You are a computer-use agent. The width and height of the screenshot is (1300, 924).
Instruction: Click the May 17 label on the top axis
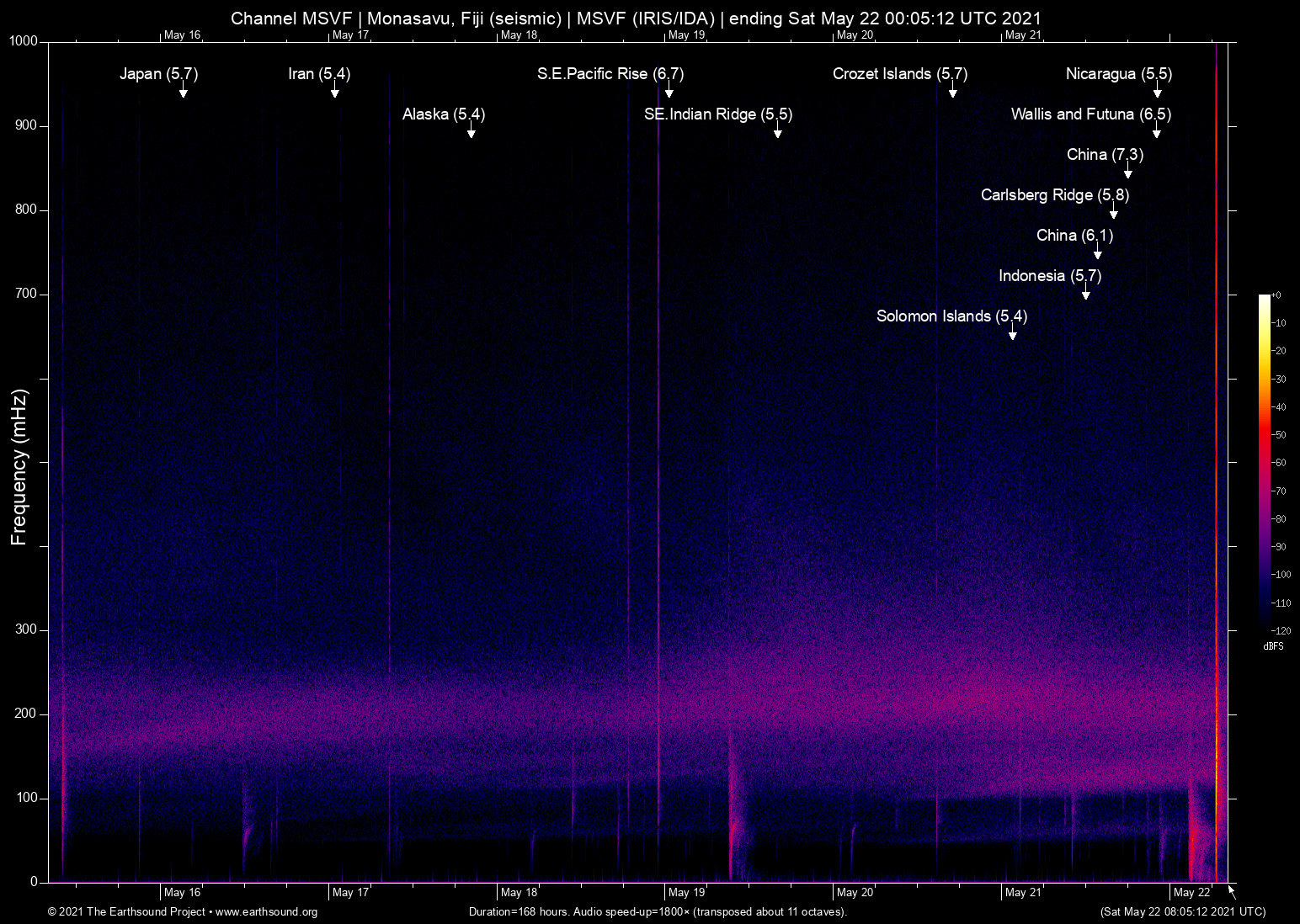(x=351, y=35)
